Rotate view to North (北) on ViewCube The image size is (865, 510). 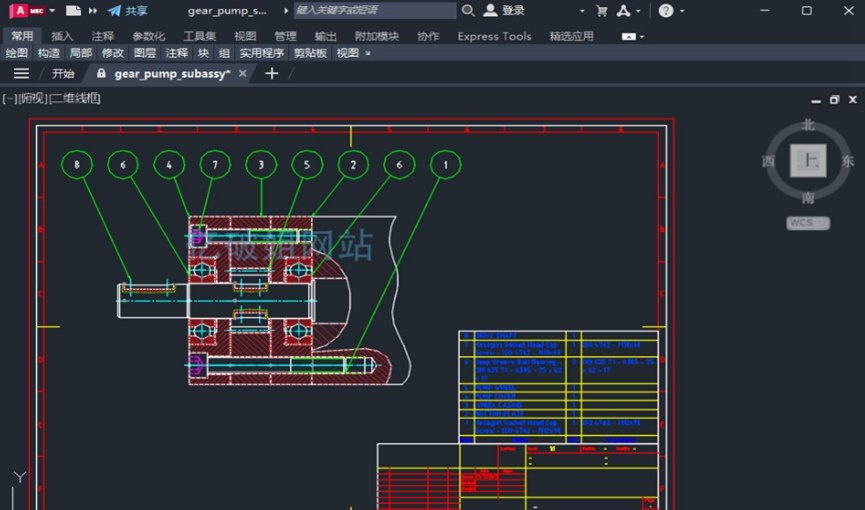tap(808, 125)
